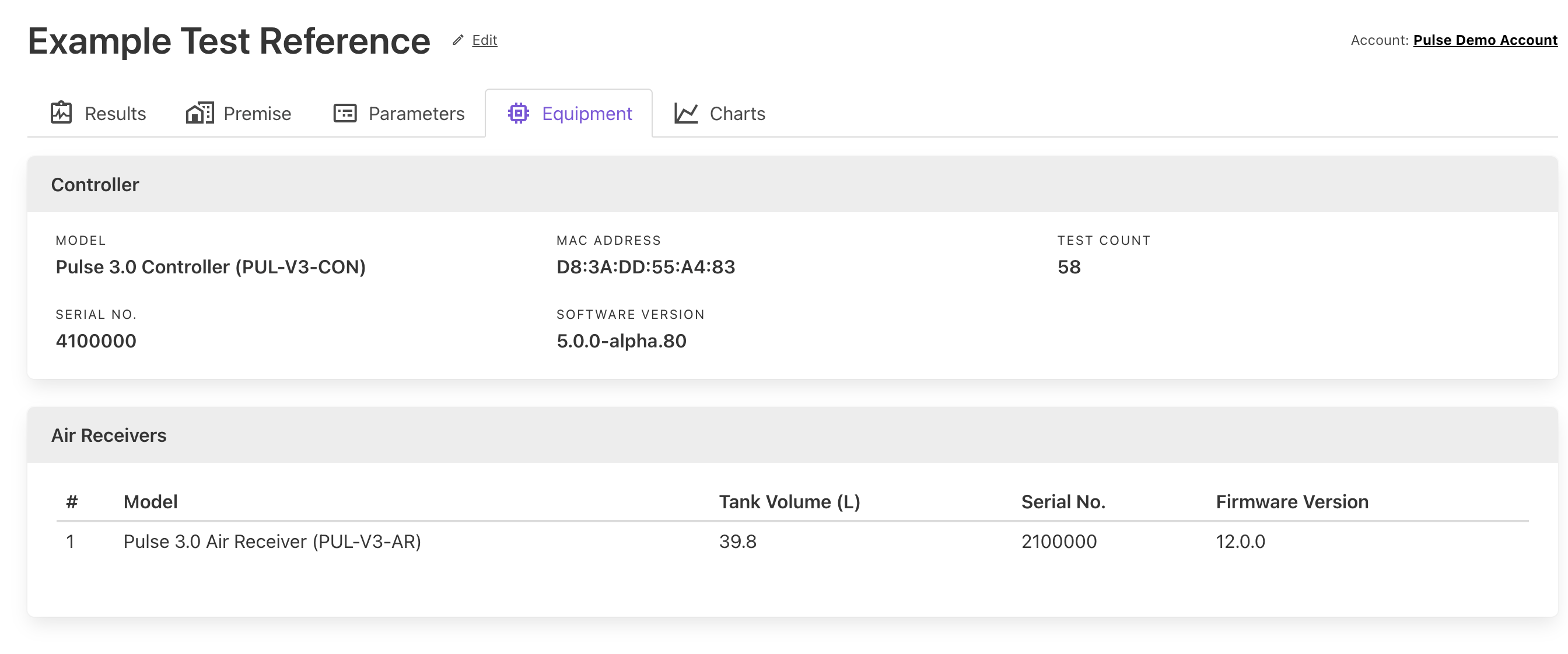Click the controller serial number 4100000
The height and width of the screenshot is (654, 1568).
pyautogui.click(x=96, y=340)
